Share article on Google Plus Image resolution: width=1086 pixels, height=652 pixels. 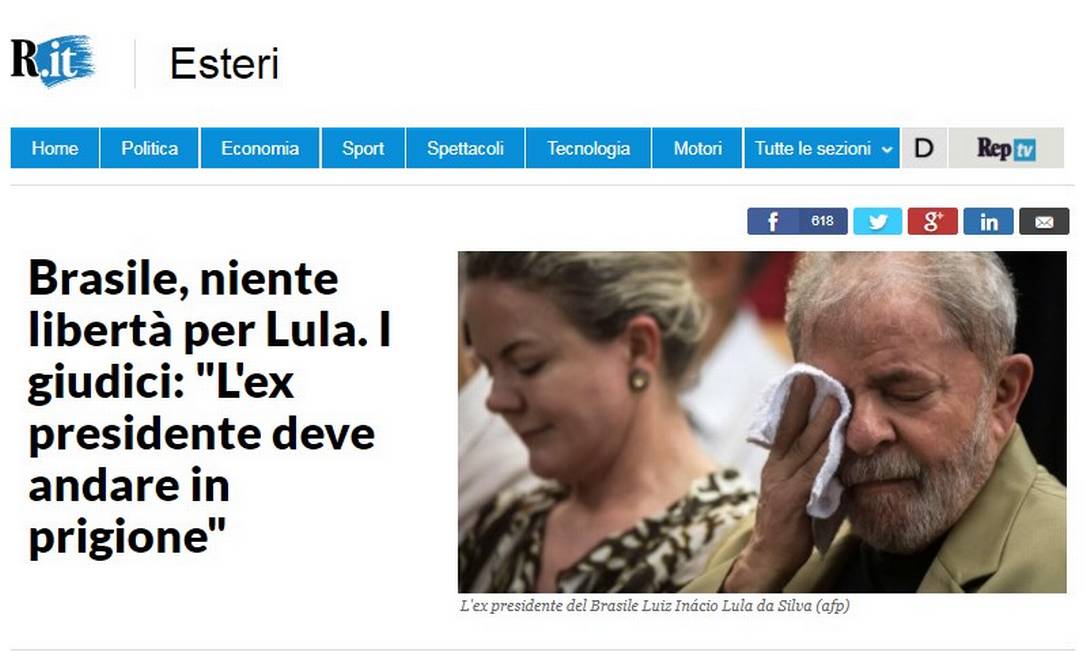pyautogui.click(x=932, y=221)
